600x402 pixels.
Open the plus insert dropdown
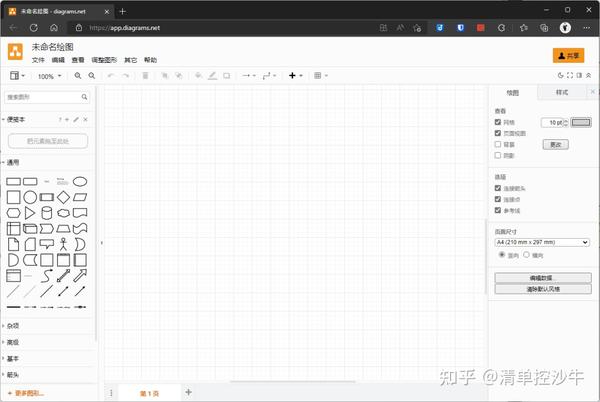tap(295, 76)
